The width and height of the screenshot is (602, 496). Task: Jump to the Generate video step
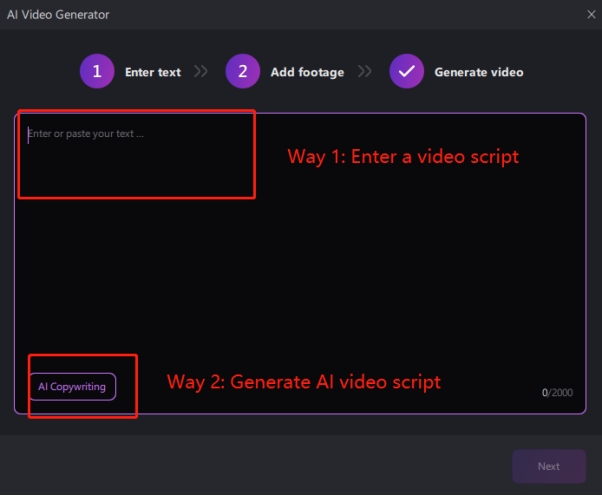click(x=478, y=72)
